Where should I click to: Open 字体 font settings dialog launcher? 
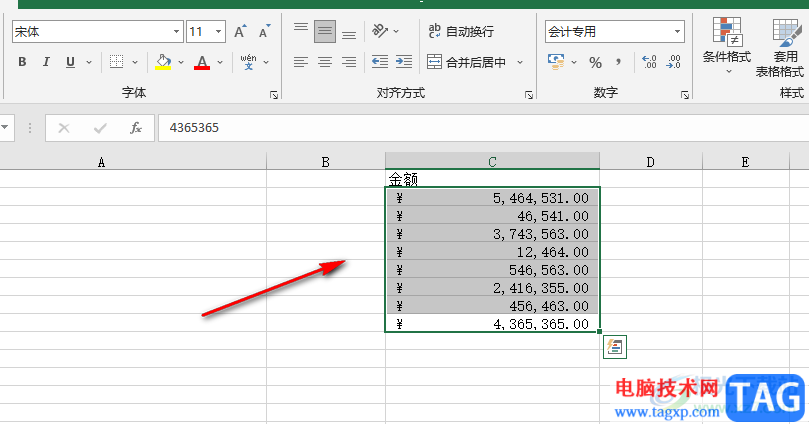[274, 95]
